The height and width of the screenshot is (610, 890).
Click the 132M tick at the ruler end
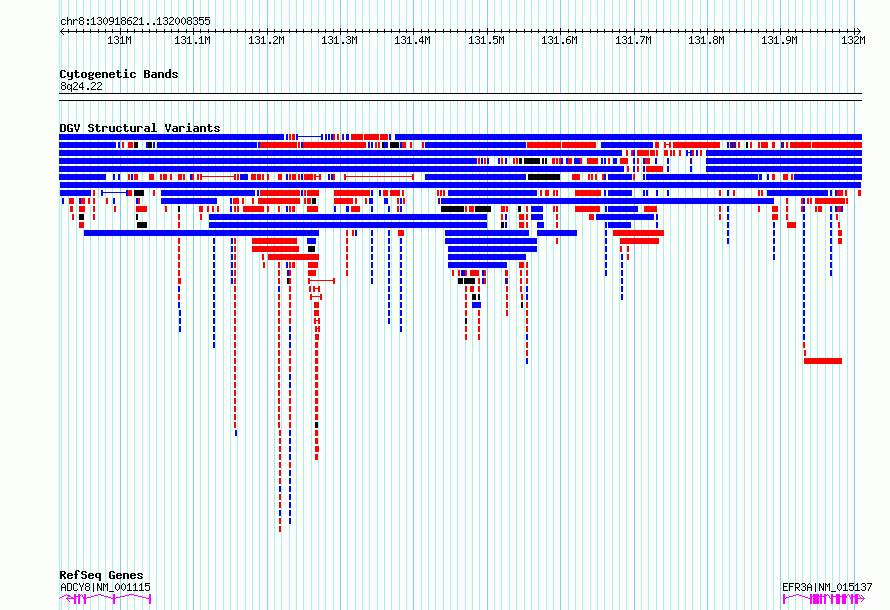(x=854, y=40)
